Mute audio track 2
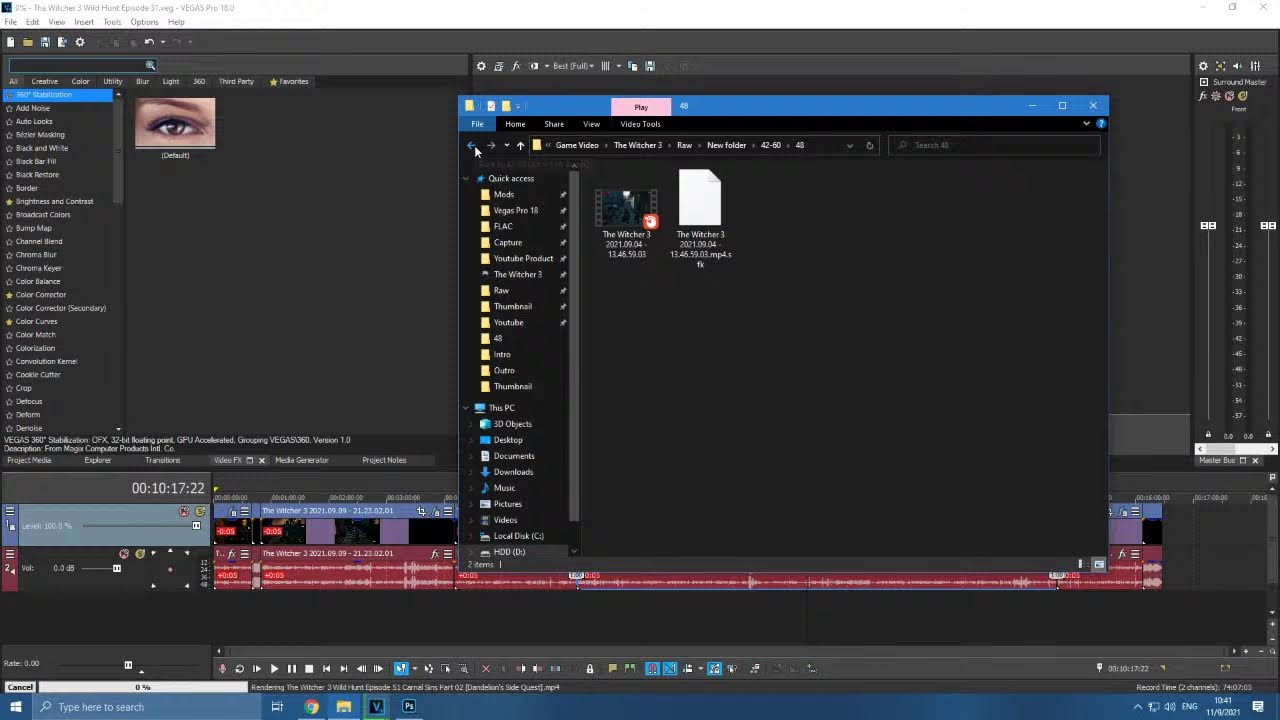Image resolution: width=1280 pixels, height=720 pixels. coord(124,554)
